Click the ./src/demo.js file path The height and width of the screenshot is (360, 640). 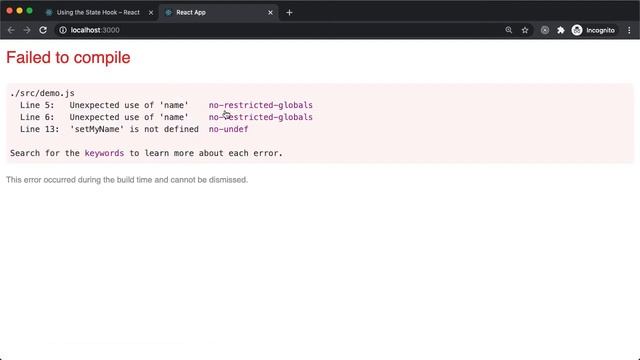click(x=42, y=93)
